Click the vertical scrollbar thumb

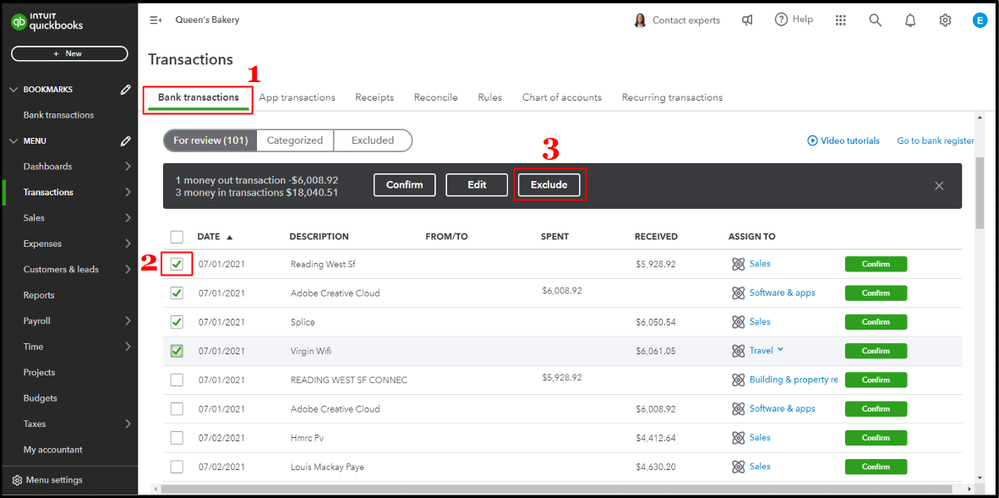979,193
